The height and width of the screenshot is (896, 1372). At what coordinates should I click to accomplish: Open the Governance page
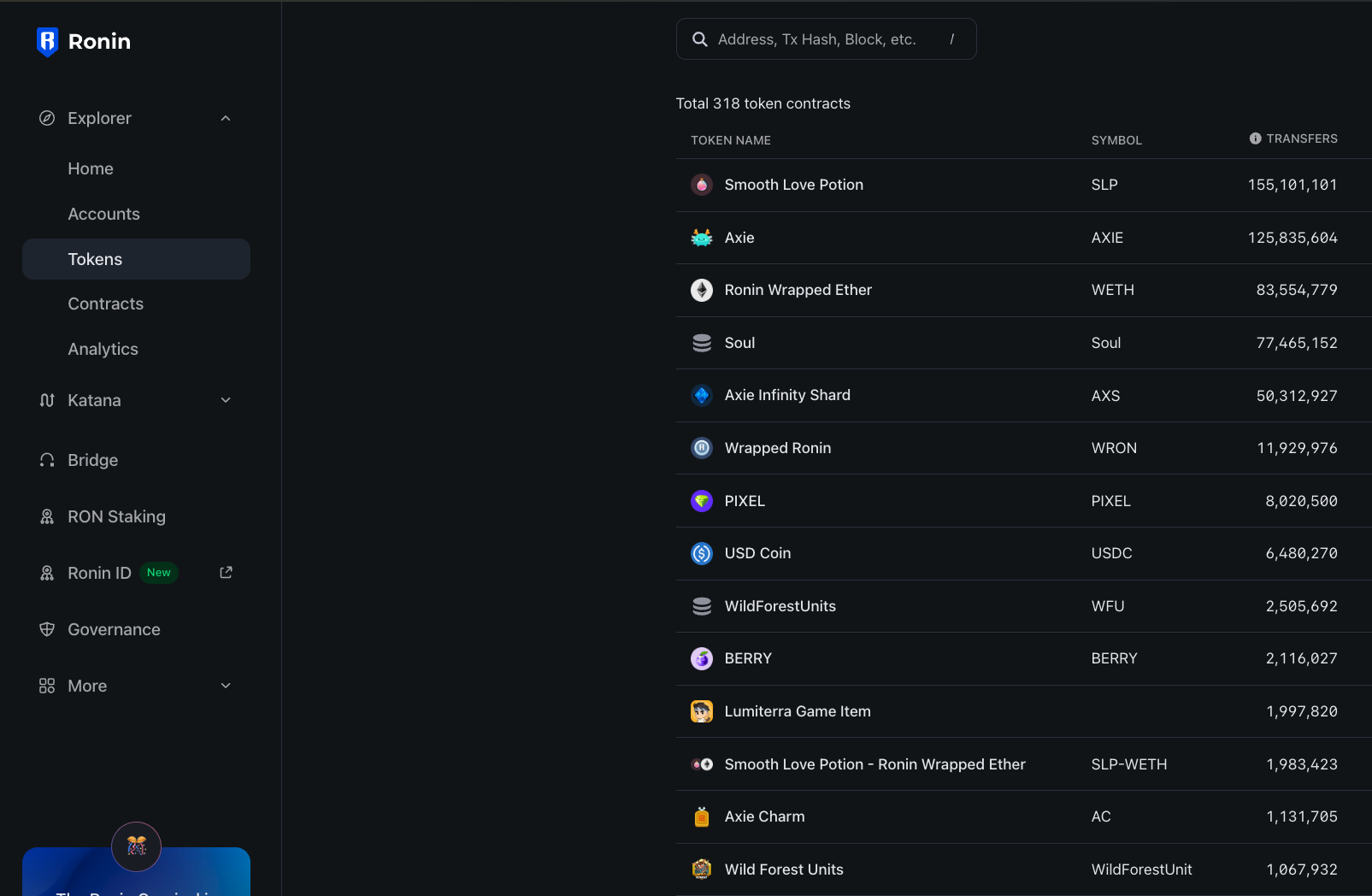pos(114,629)
